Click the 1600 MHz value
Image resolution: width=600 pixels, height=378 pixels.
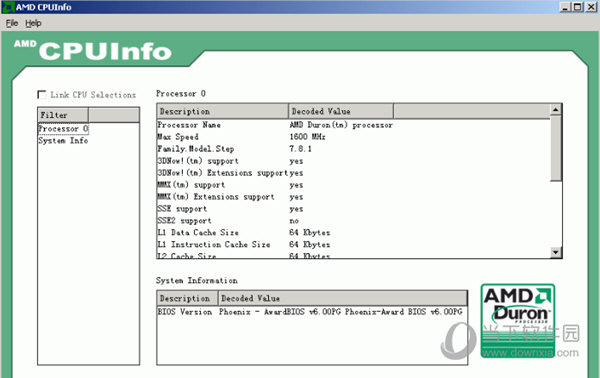click(307, 137)
